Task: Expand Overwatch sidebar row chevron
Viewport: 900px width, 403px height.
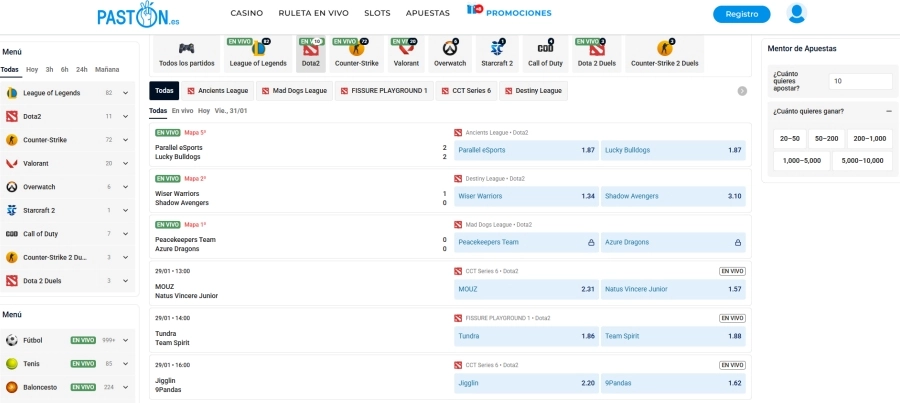Action: coord(126,187)
